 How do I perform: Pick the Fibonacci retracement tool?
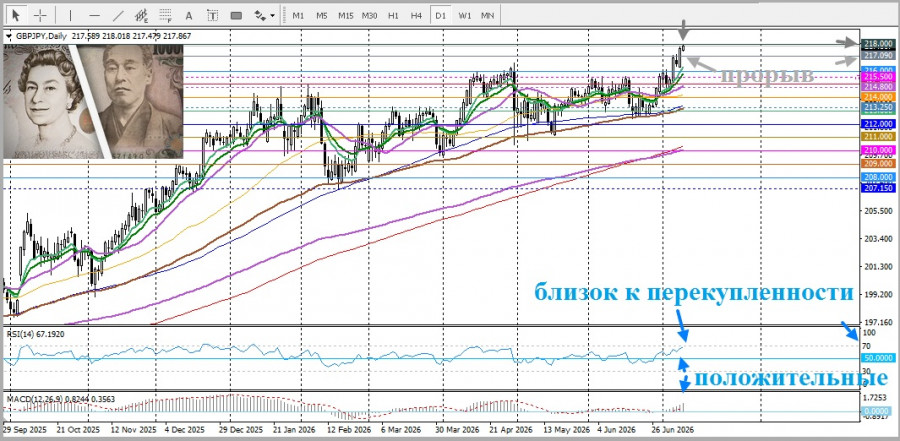pos(166,16)
